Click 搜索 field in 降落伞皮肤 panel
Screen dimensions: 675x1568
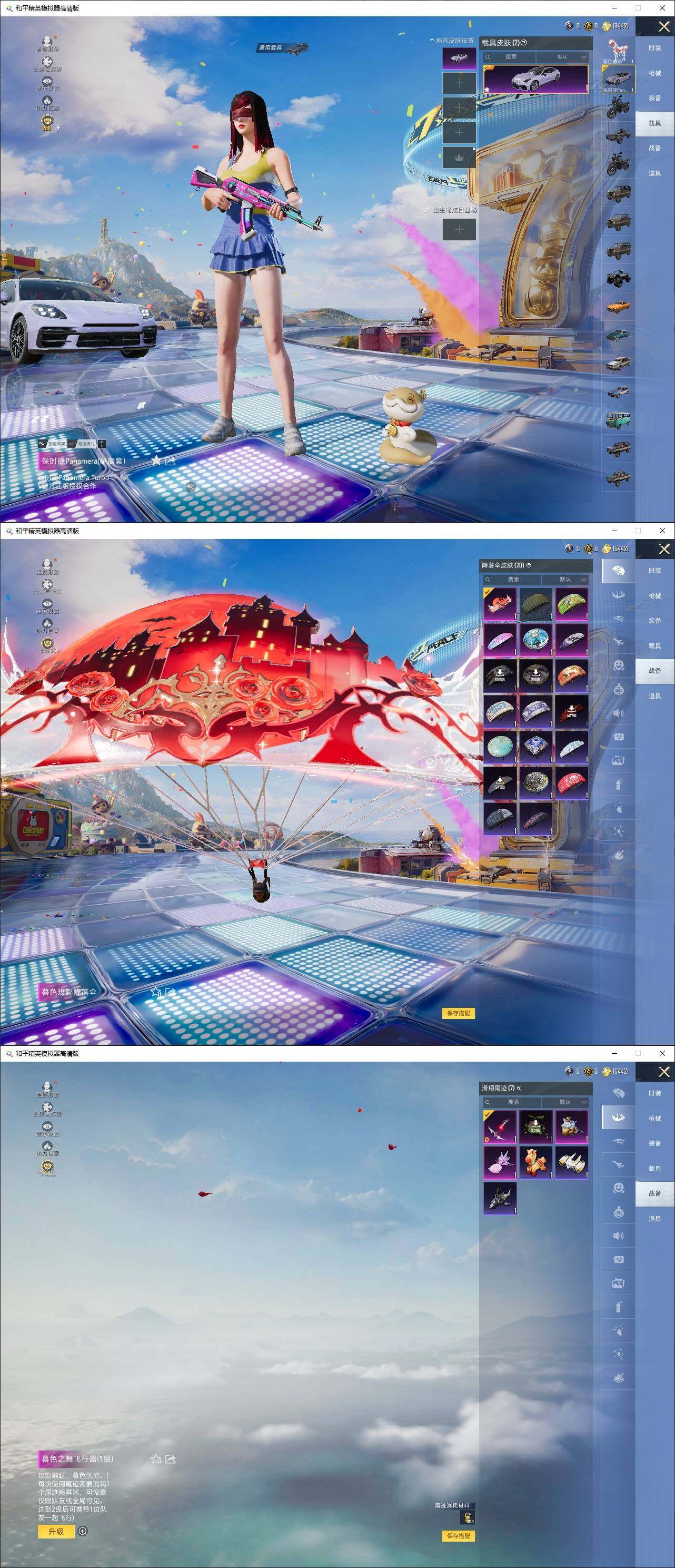(512, 579)
